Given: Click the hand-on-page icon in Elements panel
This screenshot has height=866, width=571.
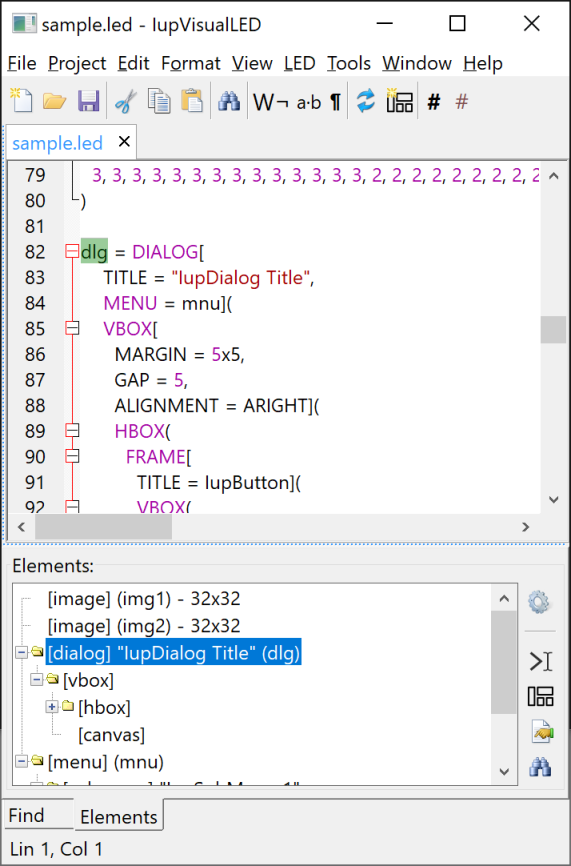Looking at the screenshot, I should click(x=542, y=731).
